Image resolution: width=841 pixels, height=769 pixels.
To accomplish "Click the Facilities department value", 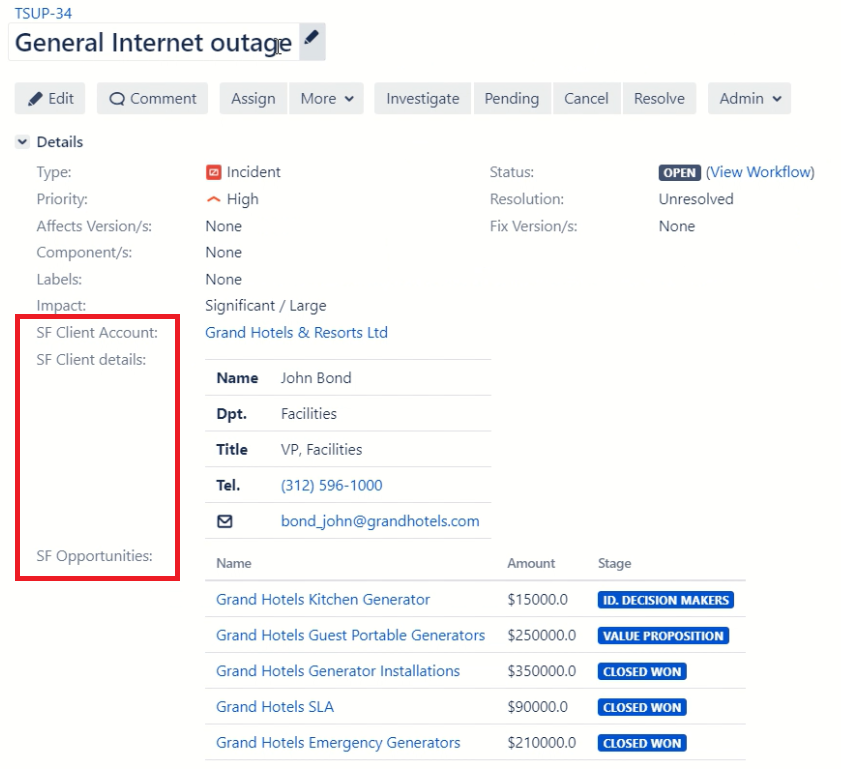I will click(x=308, y=414).
